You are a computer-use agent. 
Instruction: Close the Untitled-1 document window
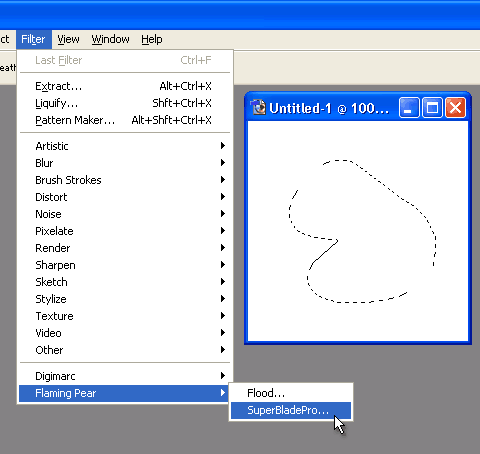tap(455, 108)
